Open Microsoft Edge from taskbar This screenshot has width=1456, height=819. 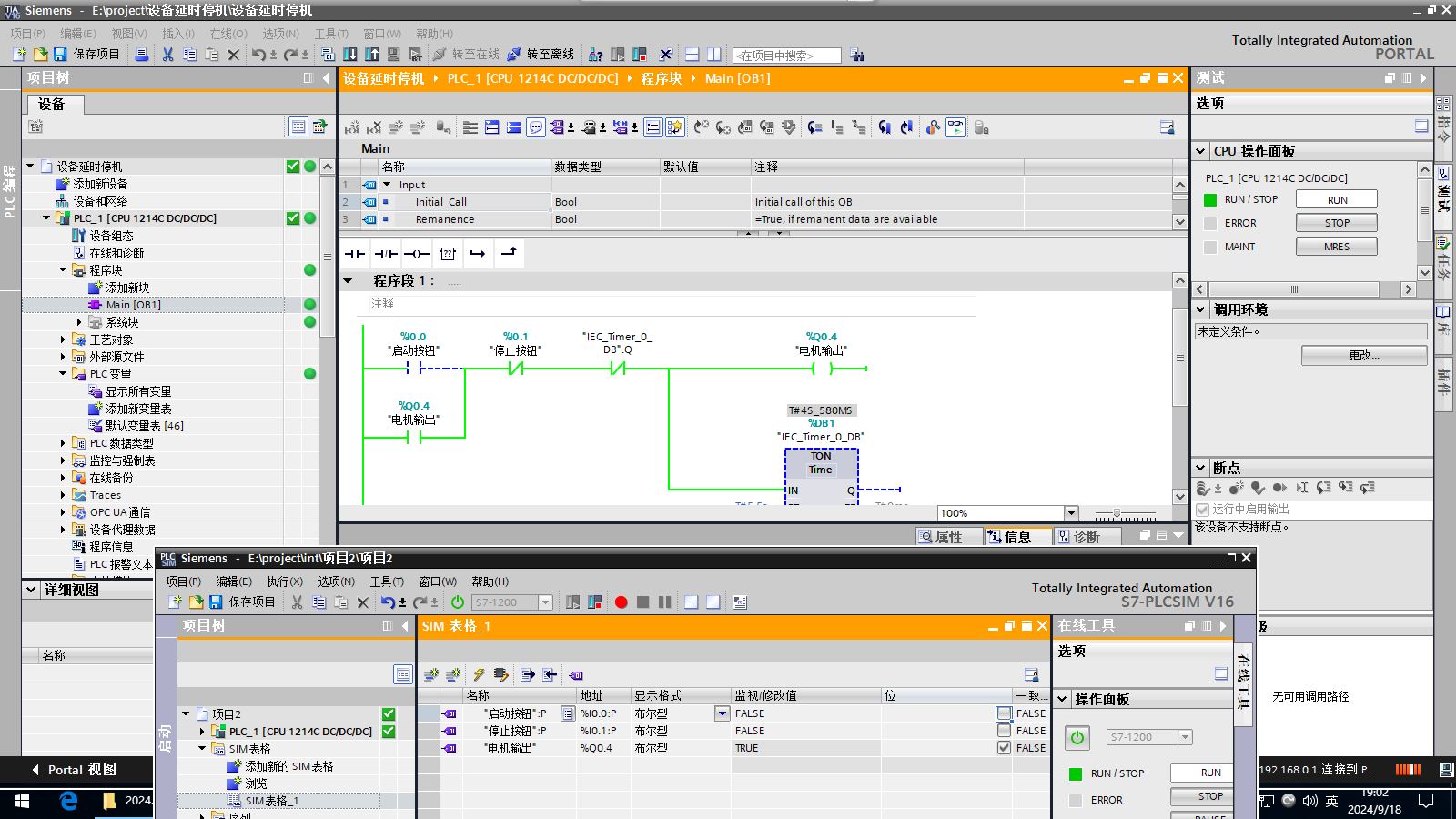click(68, 801)
